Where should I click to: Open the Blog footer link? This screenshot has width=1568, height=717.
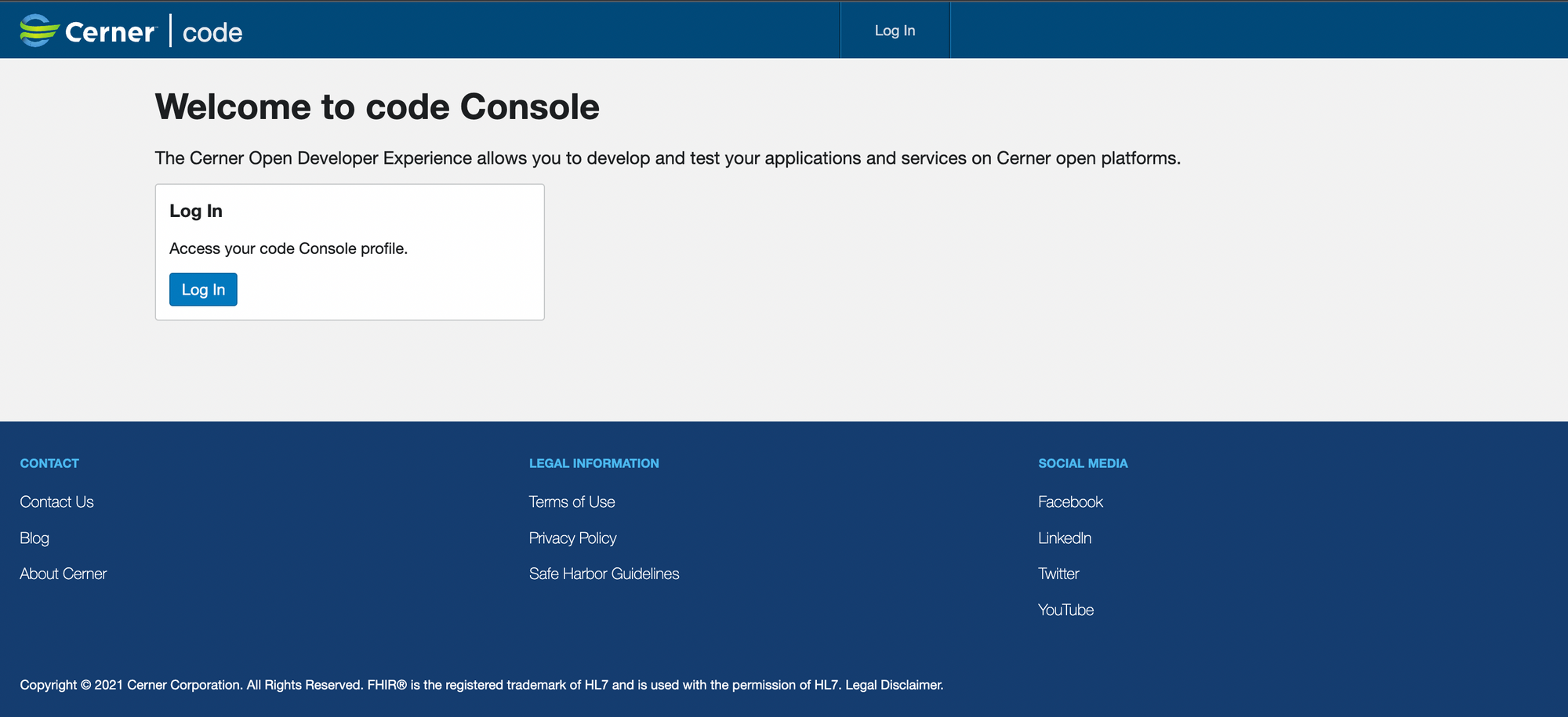34,538
